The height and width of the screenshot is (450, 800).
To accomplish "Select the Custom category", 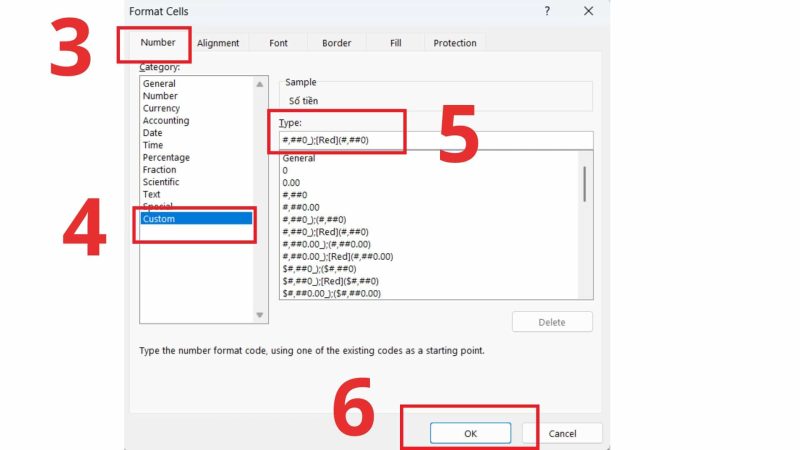I will [x=196, y=218].
